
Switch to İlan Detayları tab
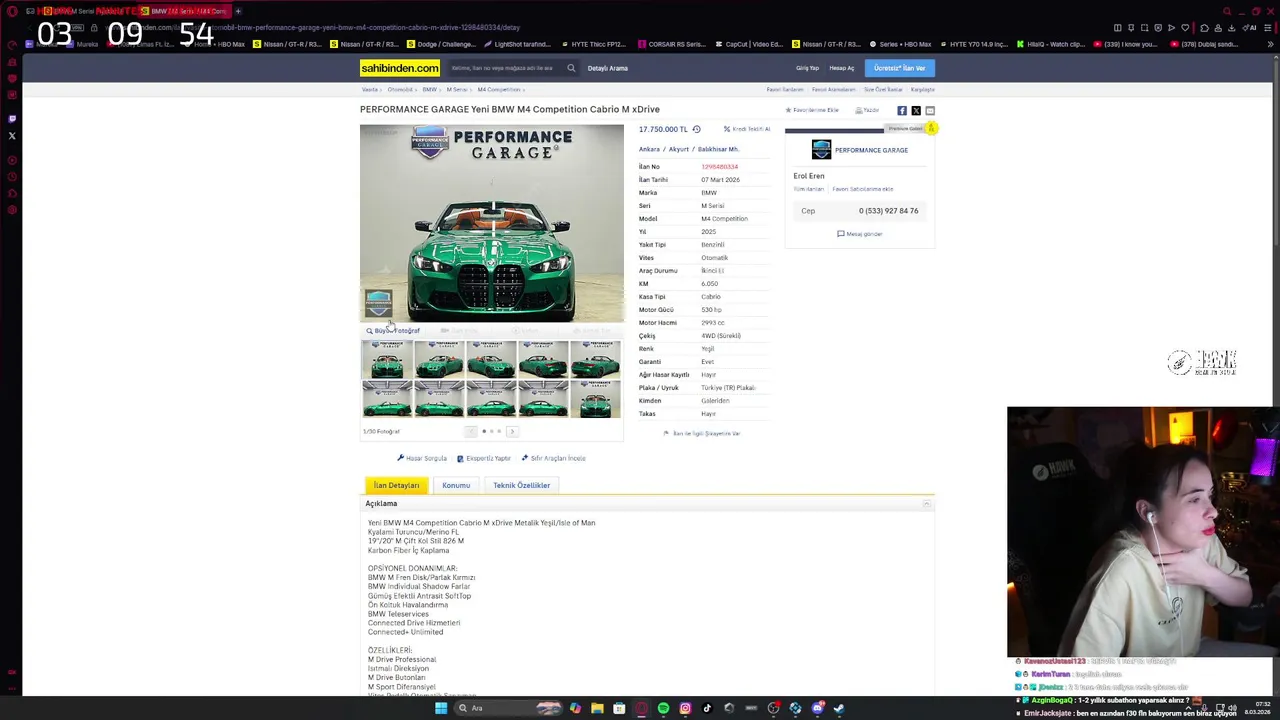point(397,485)
